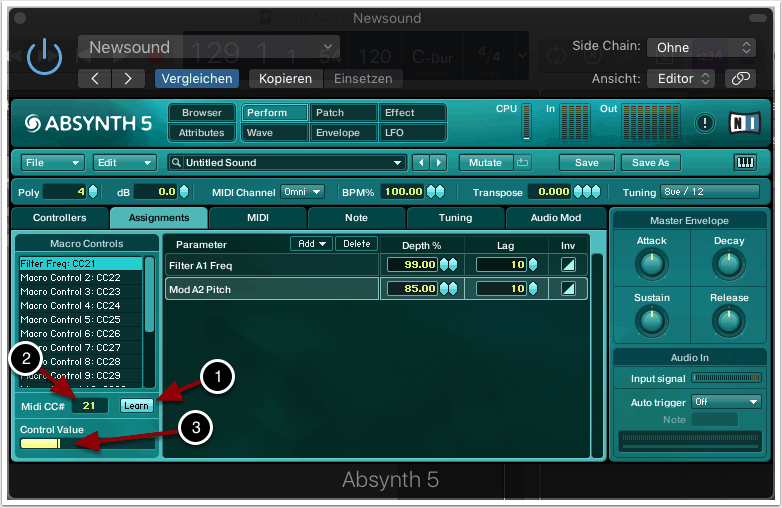Expand the MIDI Channel Omni dropdown
Viewport: 782px width, 508px height.
(303, 191)
